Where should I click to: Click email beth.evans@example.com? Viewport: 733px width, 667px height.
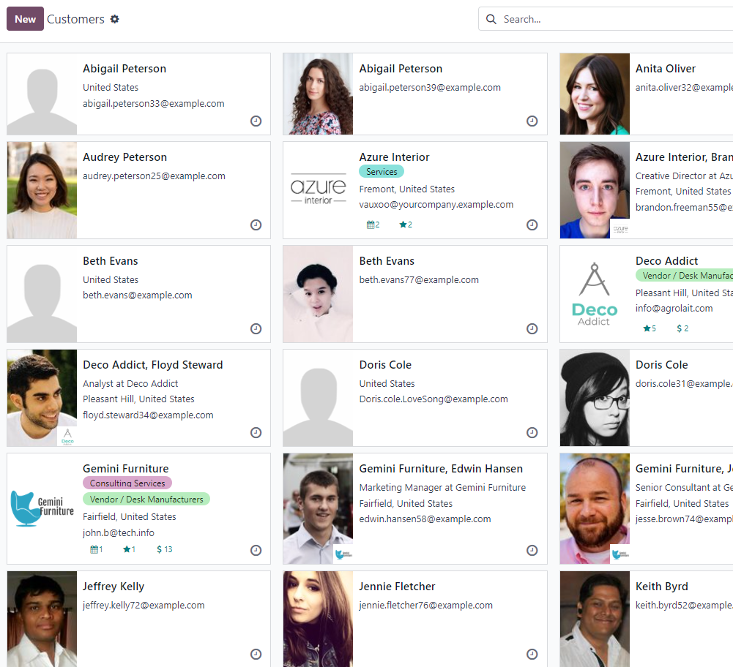click(137, 295)
